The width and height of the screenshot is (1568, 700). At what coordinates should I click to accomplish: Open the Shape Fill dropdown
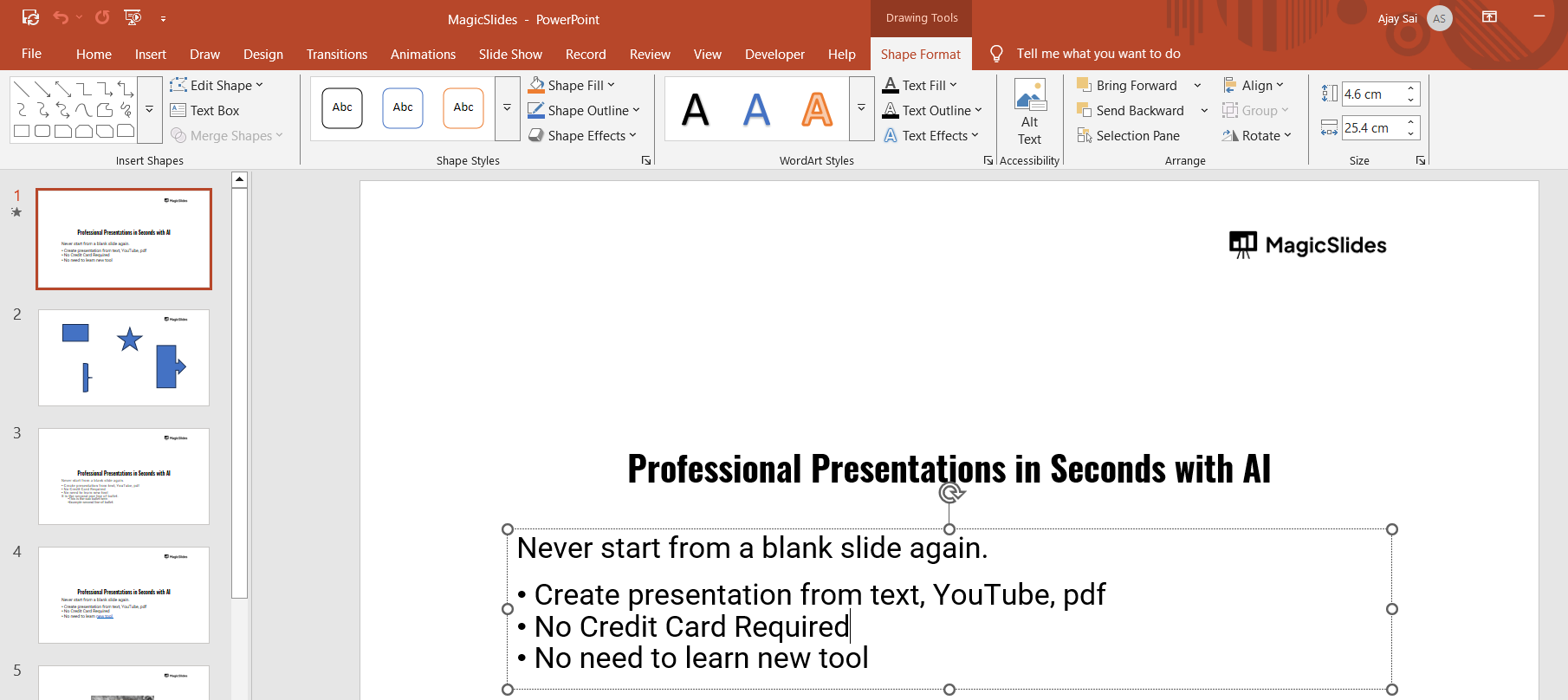pos(572,85)
